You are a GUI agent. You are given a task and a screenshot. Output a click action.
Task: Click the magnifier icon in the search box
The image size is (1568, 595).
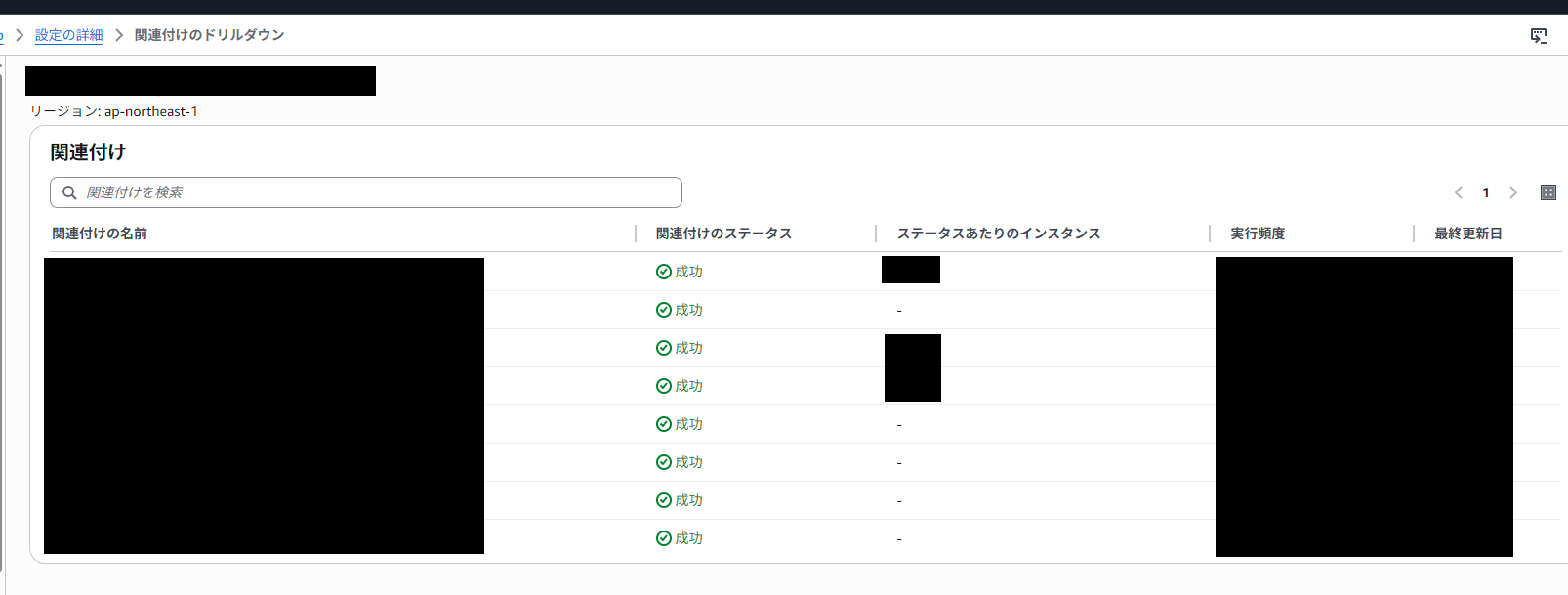click(69, 192)
